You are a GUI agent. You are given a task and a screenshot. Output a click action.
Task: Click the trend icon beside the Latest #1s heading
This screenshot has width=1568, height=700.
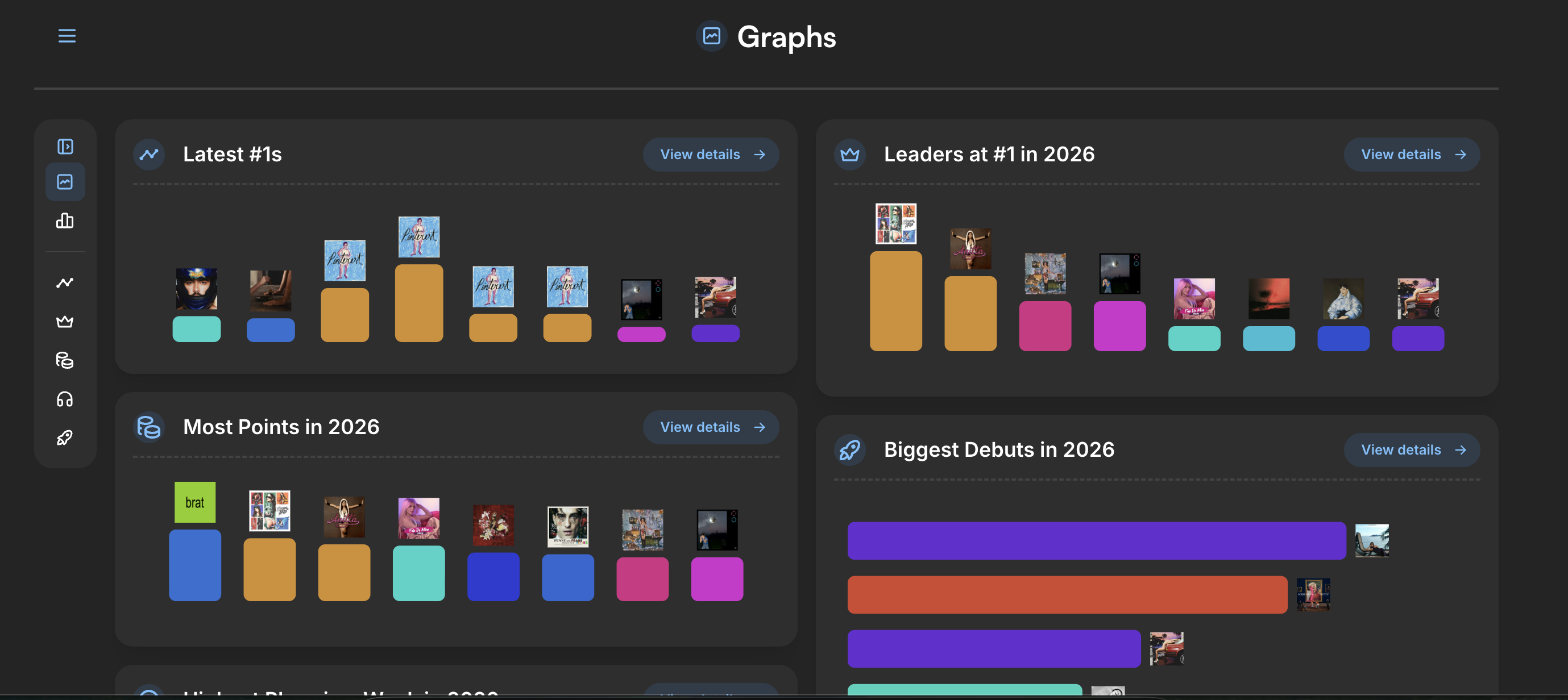pos(149,155)
